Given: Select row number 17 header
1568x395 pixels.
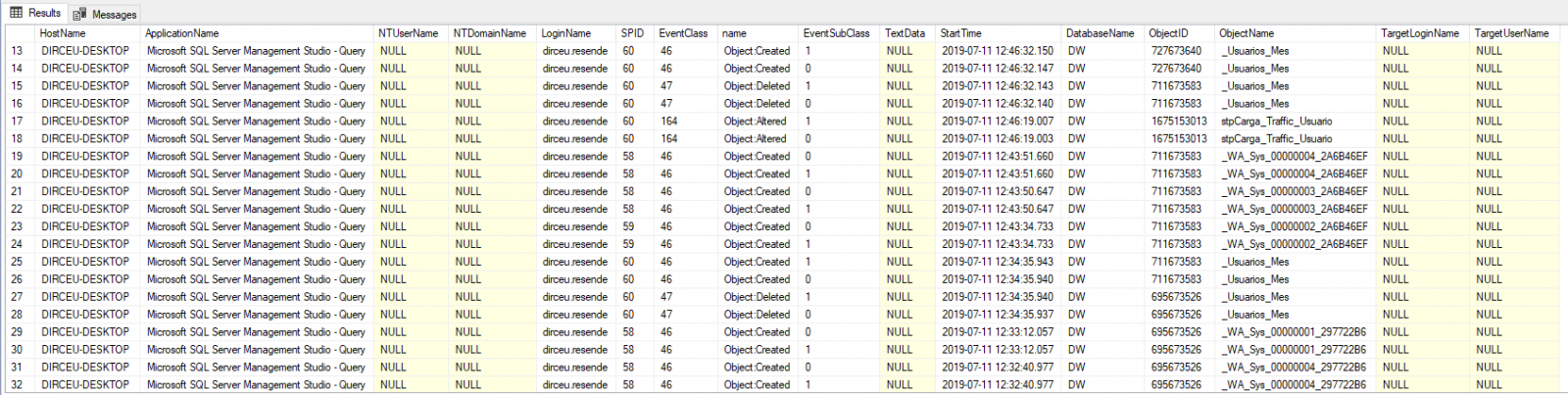Looking at the screenshot, I should (x=18, y=122).
